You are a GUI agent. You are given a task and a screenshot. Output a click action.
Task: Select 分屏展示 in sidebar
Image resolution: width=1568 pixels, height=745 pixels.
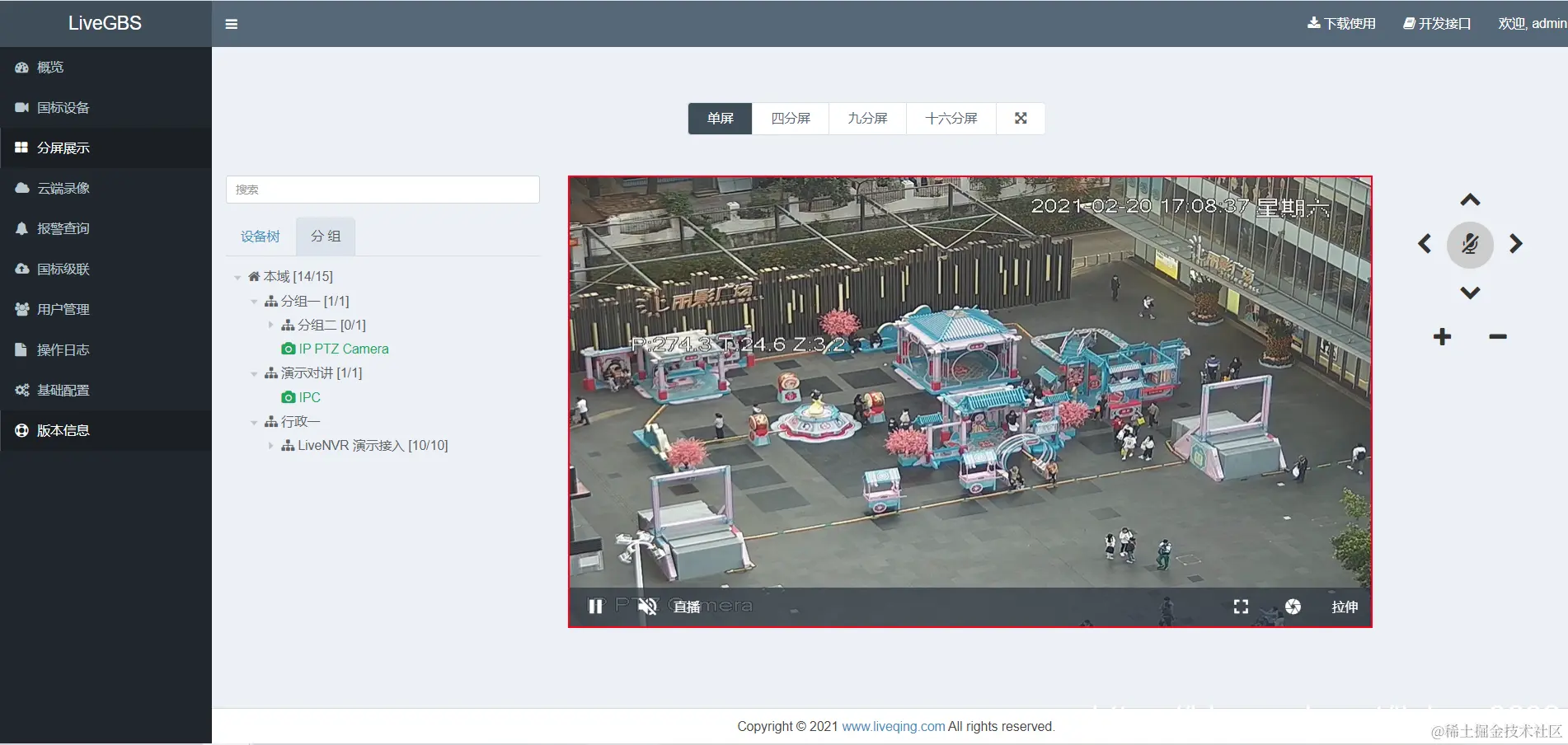coord(106,148)
